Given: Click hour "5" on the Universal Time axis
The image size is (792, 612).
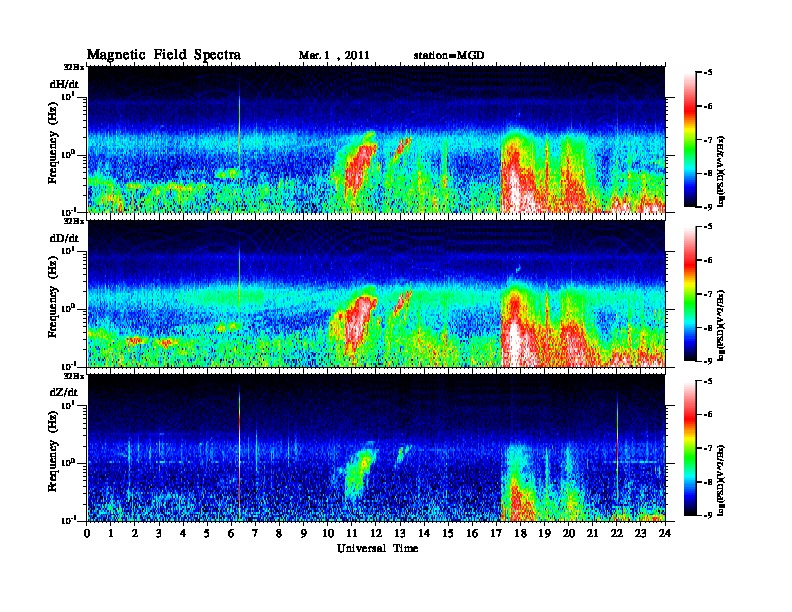Looking at the screenshot, I should (x=208, y=533).
